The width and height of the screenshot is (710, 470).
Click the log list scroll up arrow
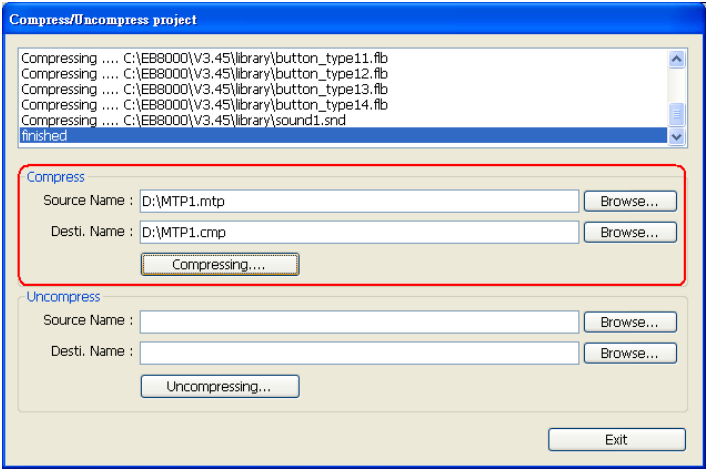(x=676, y=59)
